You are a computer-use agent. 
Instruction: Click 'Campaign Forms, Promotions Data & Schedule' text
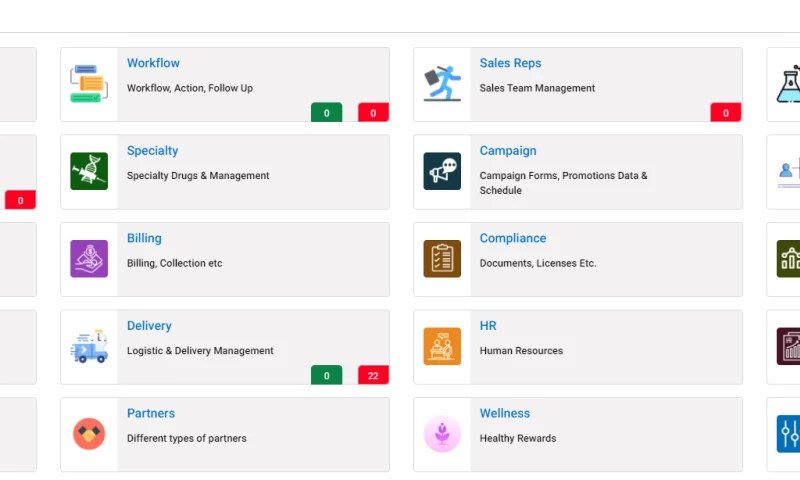point(563,183)
